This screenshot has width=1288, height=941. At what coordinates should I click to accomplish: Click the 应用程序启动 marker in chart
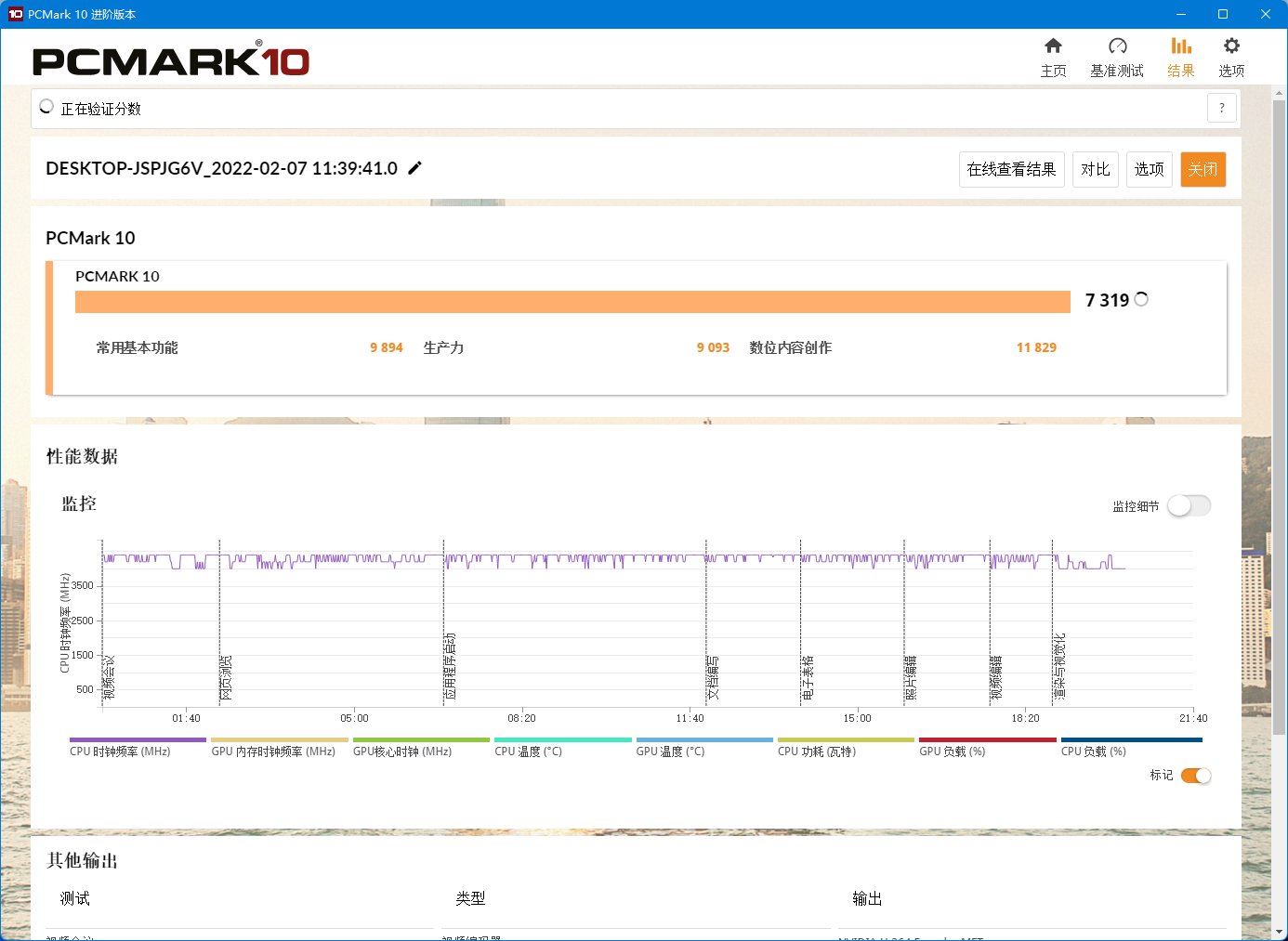(450, 666)
